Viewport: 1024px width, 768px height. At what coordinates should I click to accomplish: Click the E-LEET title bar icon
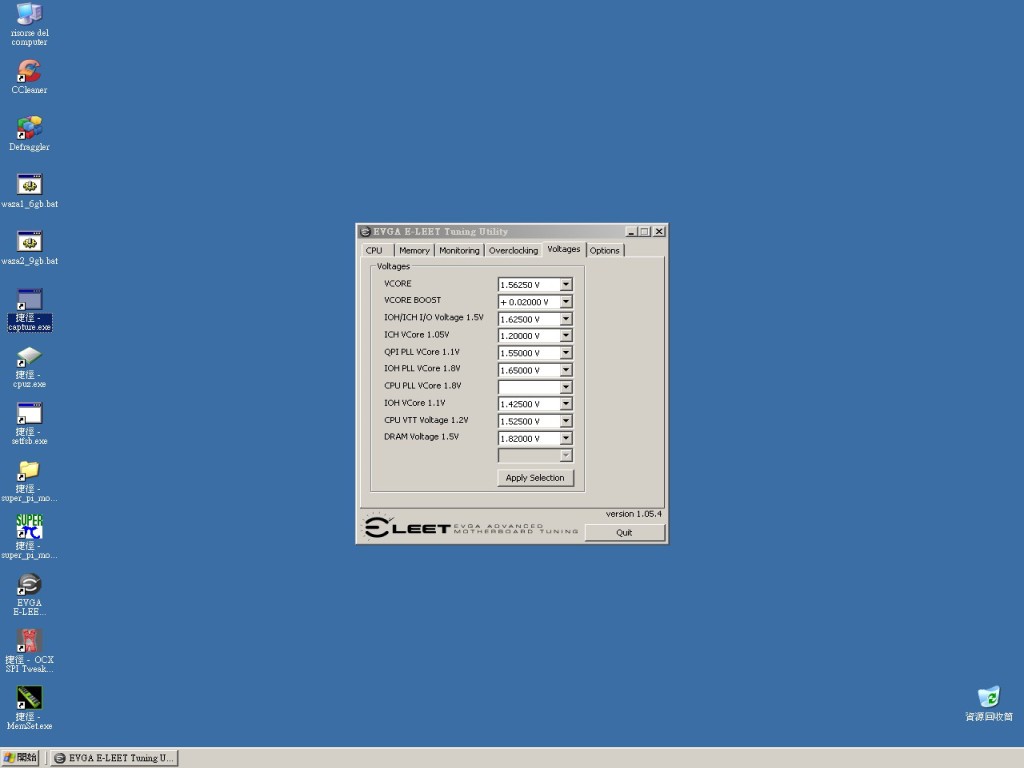pos(366,232)
